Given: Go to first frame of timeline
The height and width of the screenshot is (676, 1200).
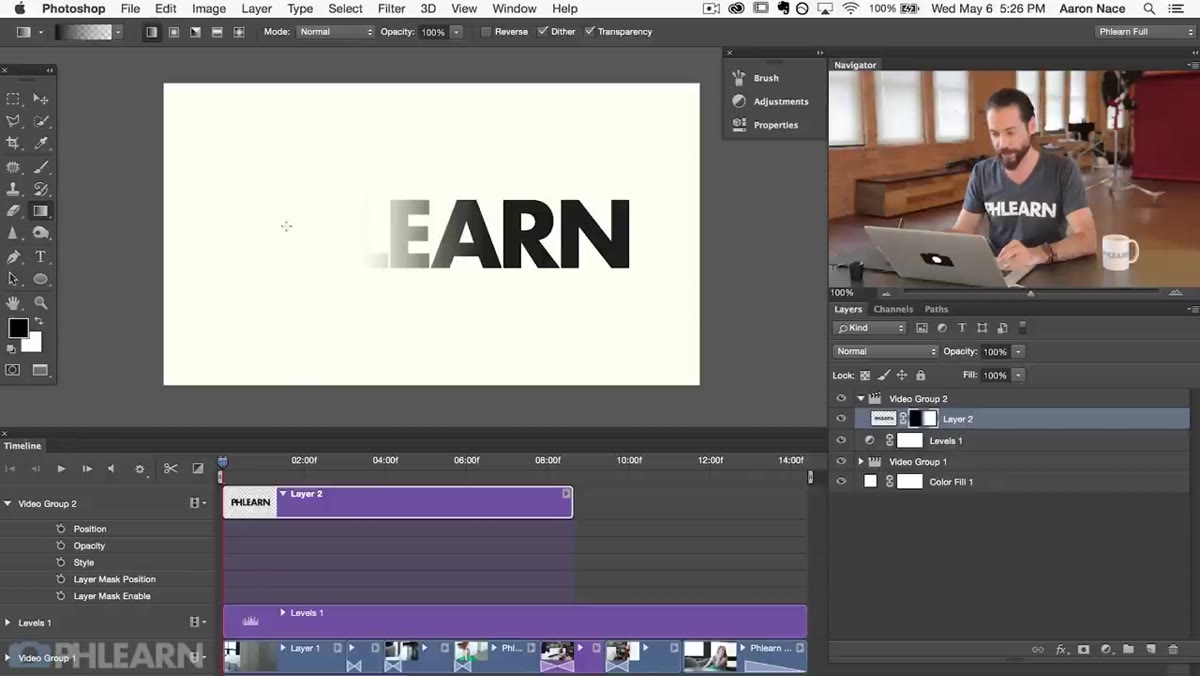Looking at the screenshot, I should (11, 469).
